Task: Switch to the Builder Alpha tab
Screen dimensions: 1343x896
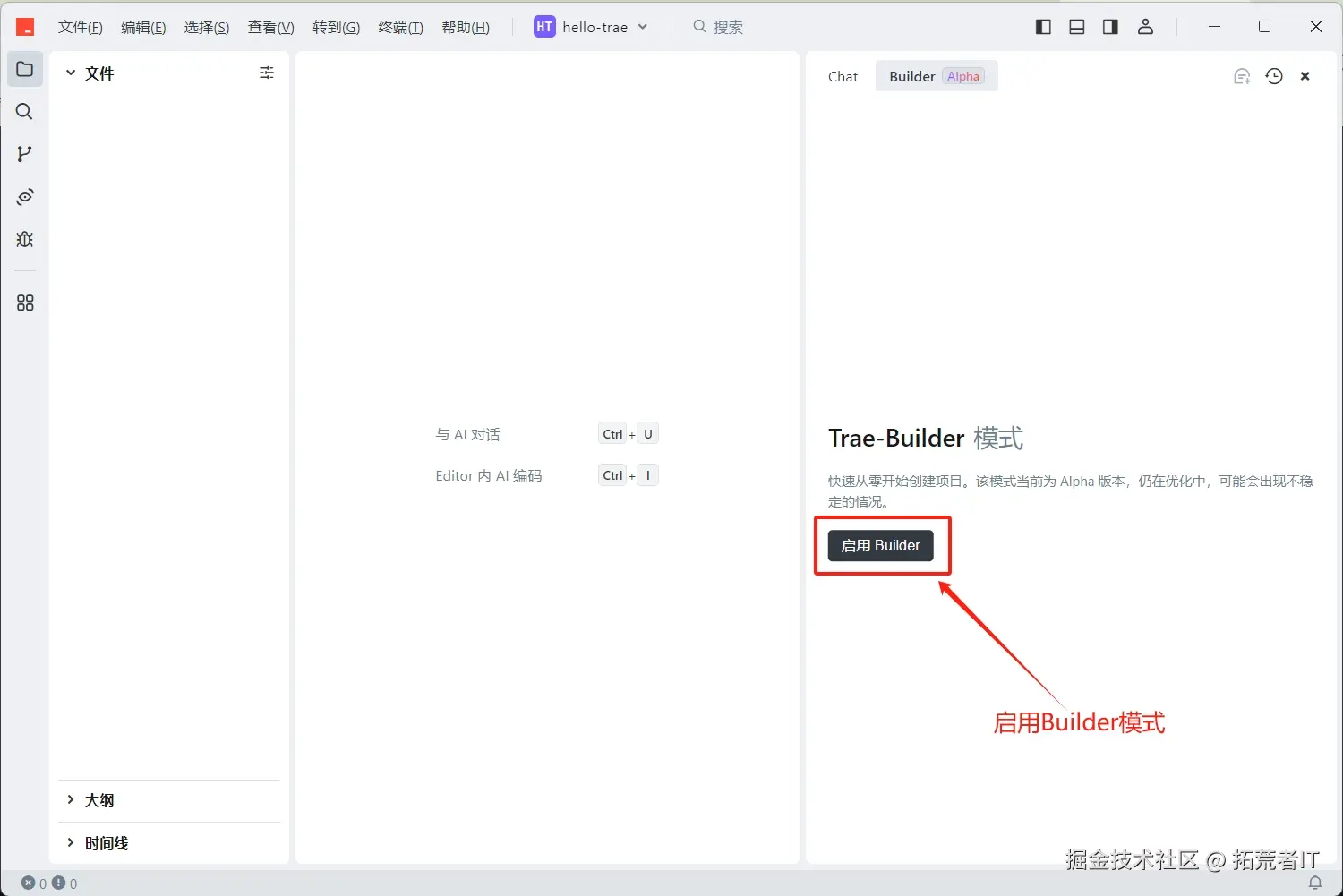Action: tap(937, 77)
